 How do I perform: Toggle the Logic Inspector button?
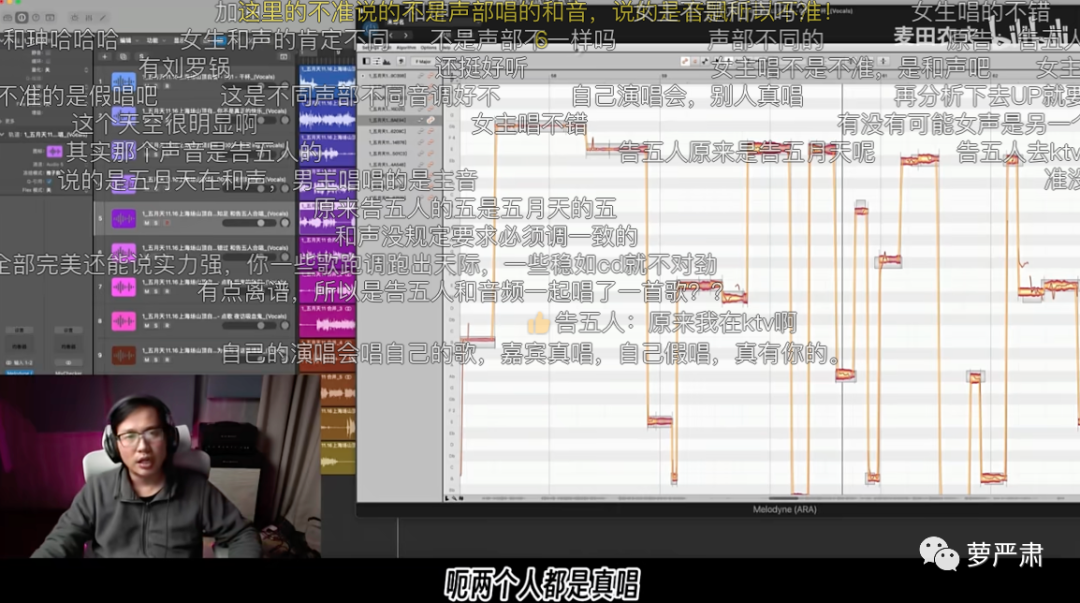pos(21,17)
